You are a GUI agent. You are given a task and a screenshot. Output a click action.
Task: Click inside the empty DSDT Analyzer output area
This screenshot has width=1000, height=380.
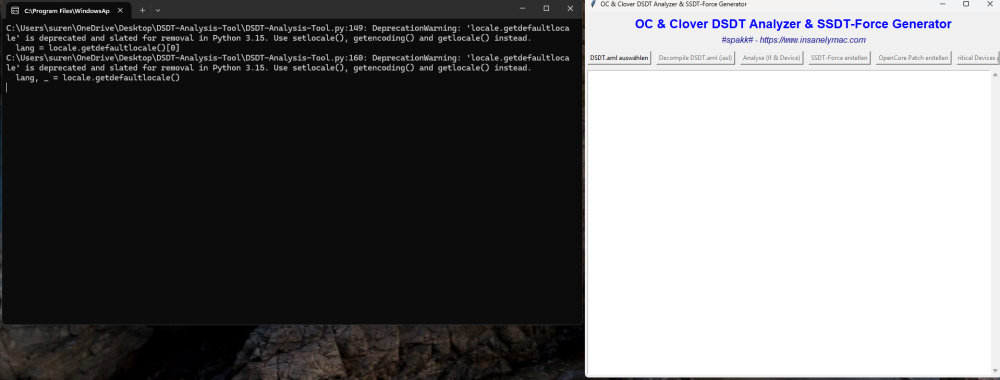[x=788, y=223]
